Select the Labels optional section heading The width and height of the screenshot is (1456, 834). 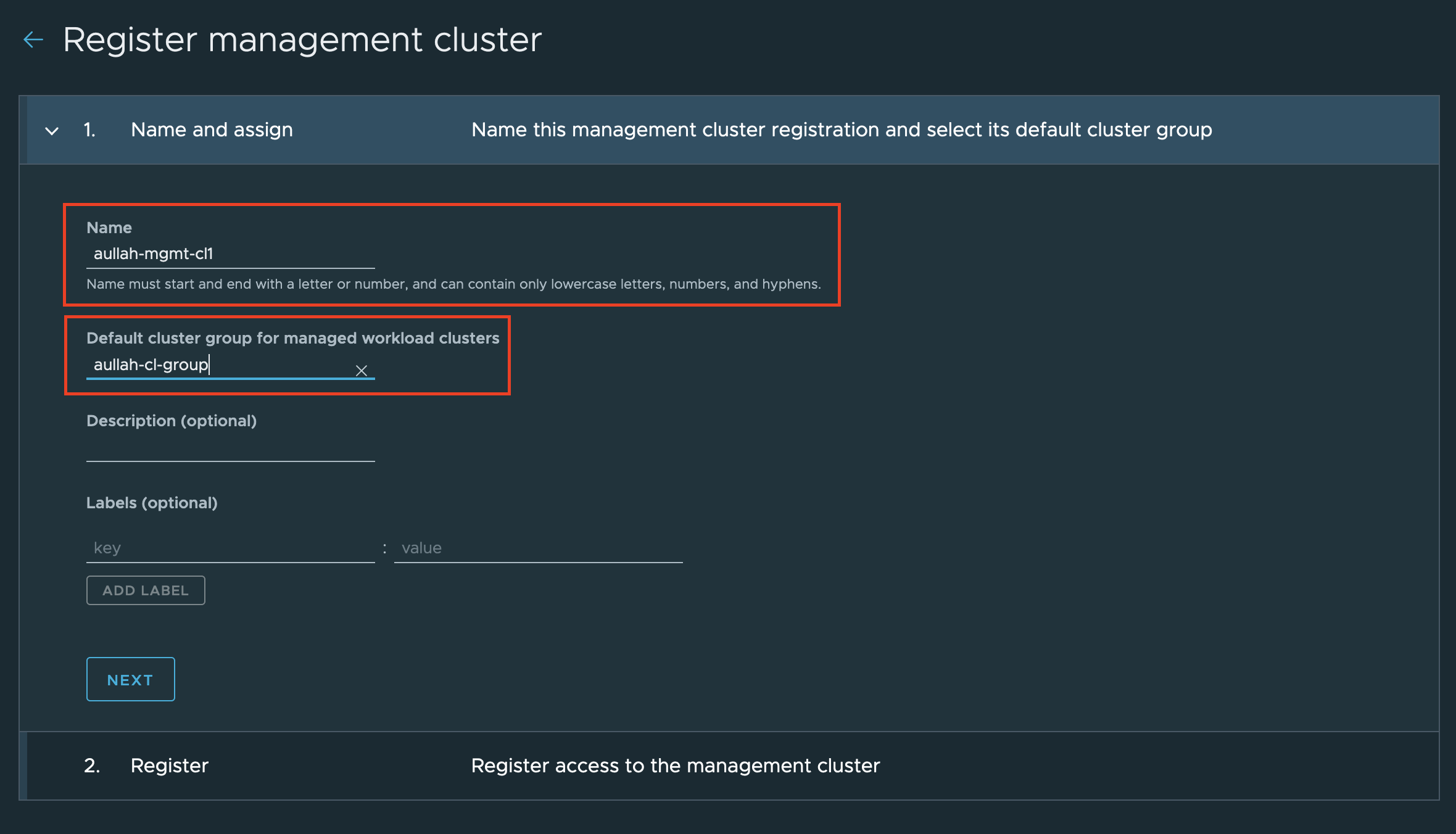(x=152, y=503)
